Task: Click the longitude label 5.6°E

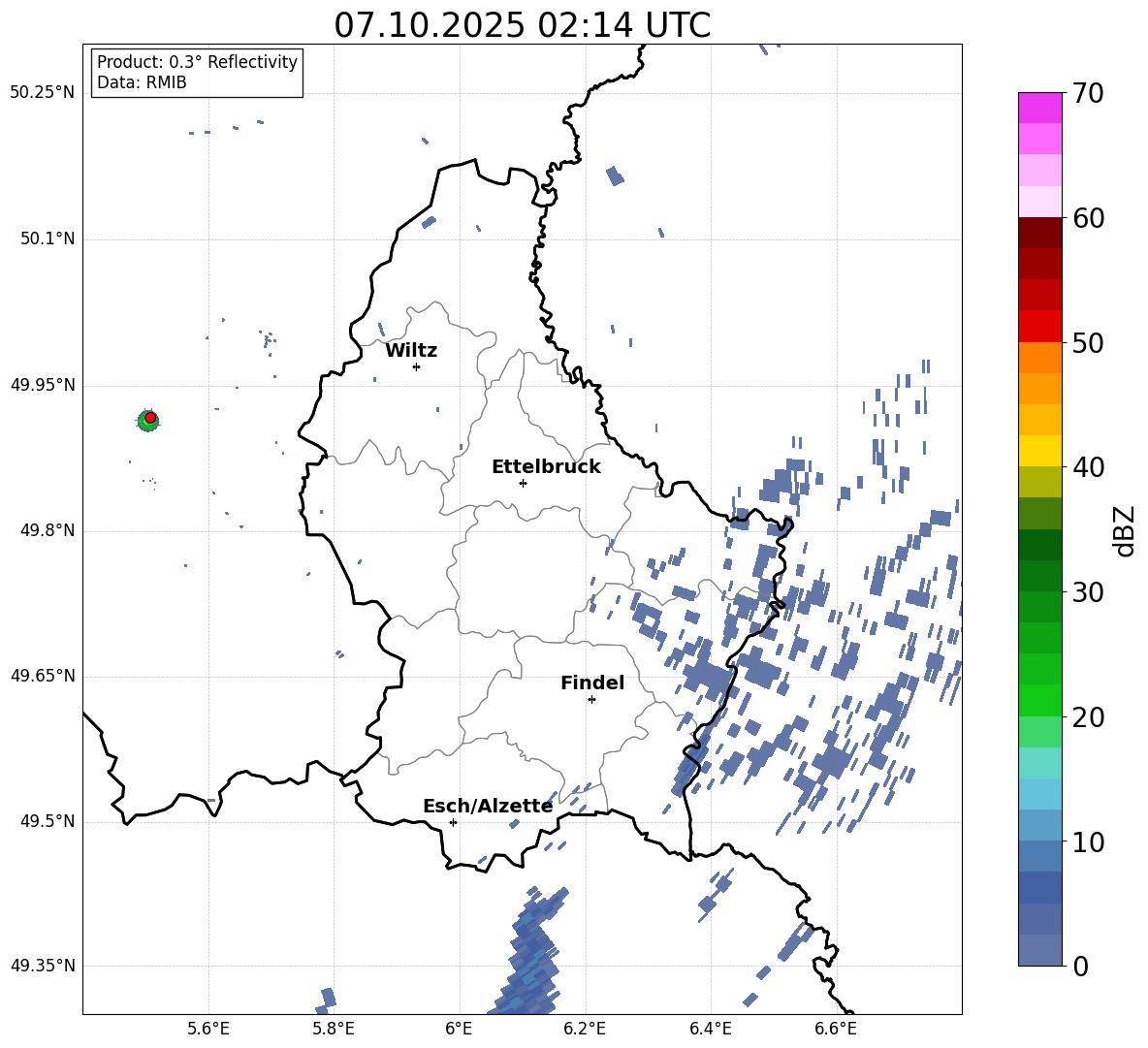Action: point(207,1029)
